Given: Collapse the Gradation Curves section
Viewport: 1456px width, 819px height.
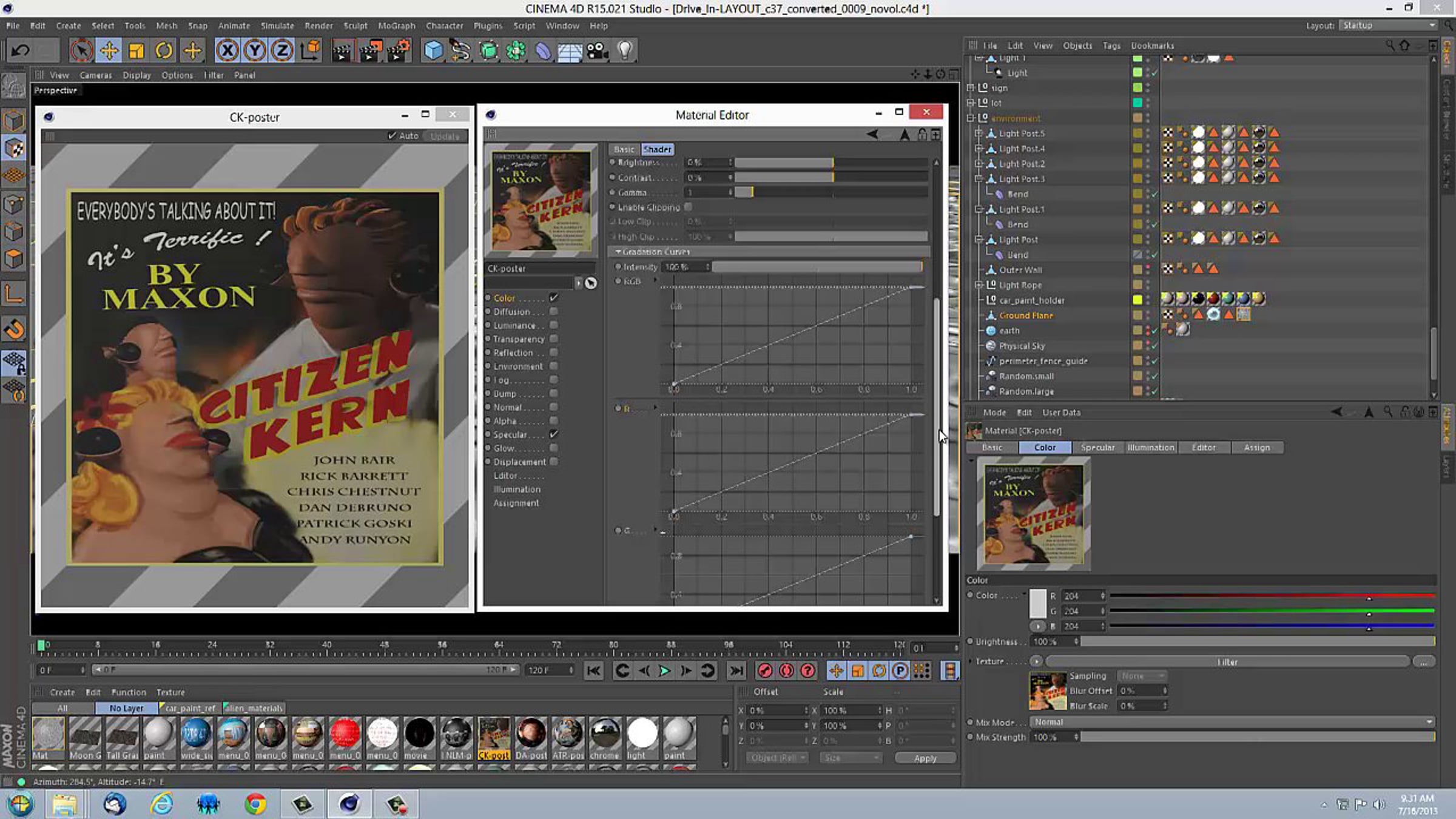Looking at the screenshot, I should (x=618, y=251).
